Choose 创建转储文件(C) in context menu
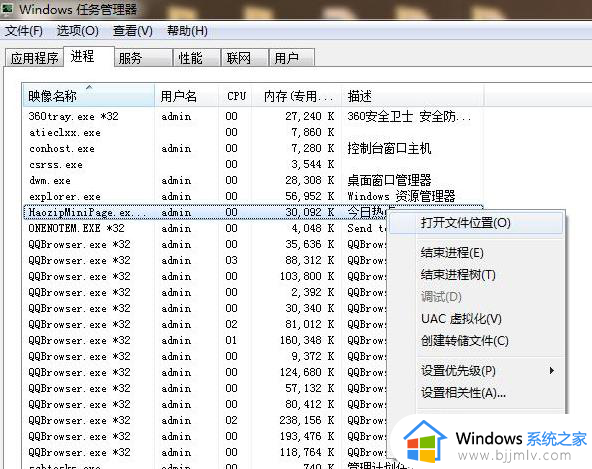 click(476, 341)
